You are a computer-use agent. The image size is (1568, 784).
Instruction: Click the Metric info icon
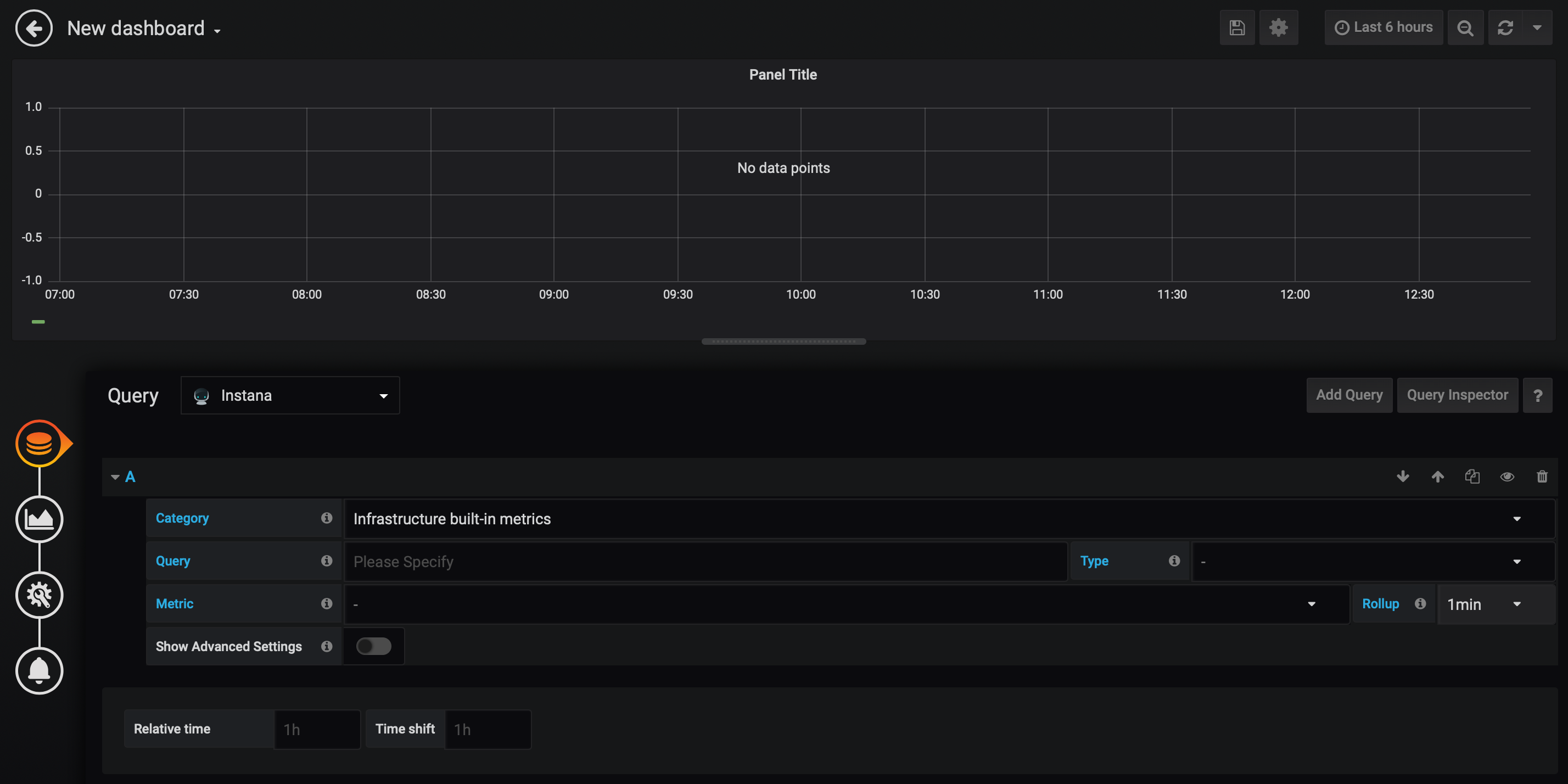click(327, 603)
